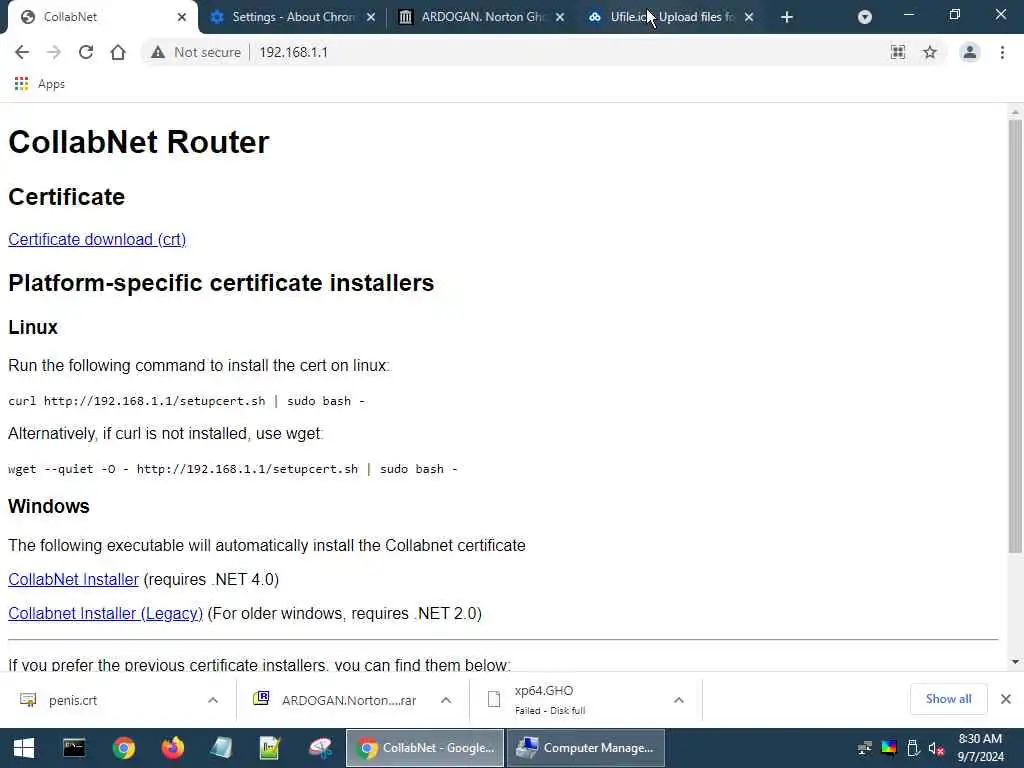Screen dimensions: 1024x768
Task: Switch to the Ufile.io Upload files tab
Action: [671, 17]
